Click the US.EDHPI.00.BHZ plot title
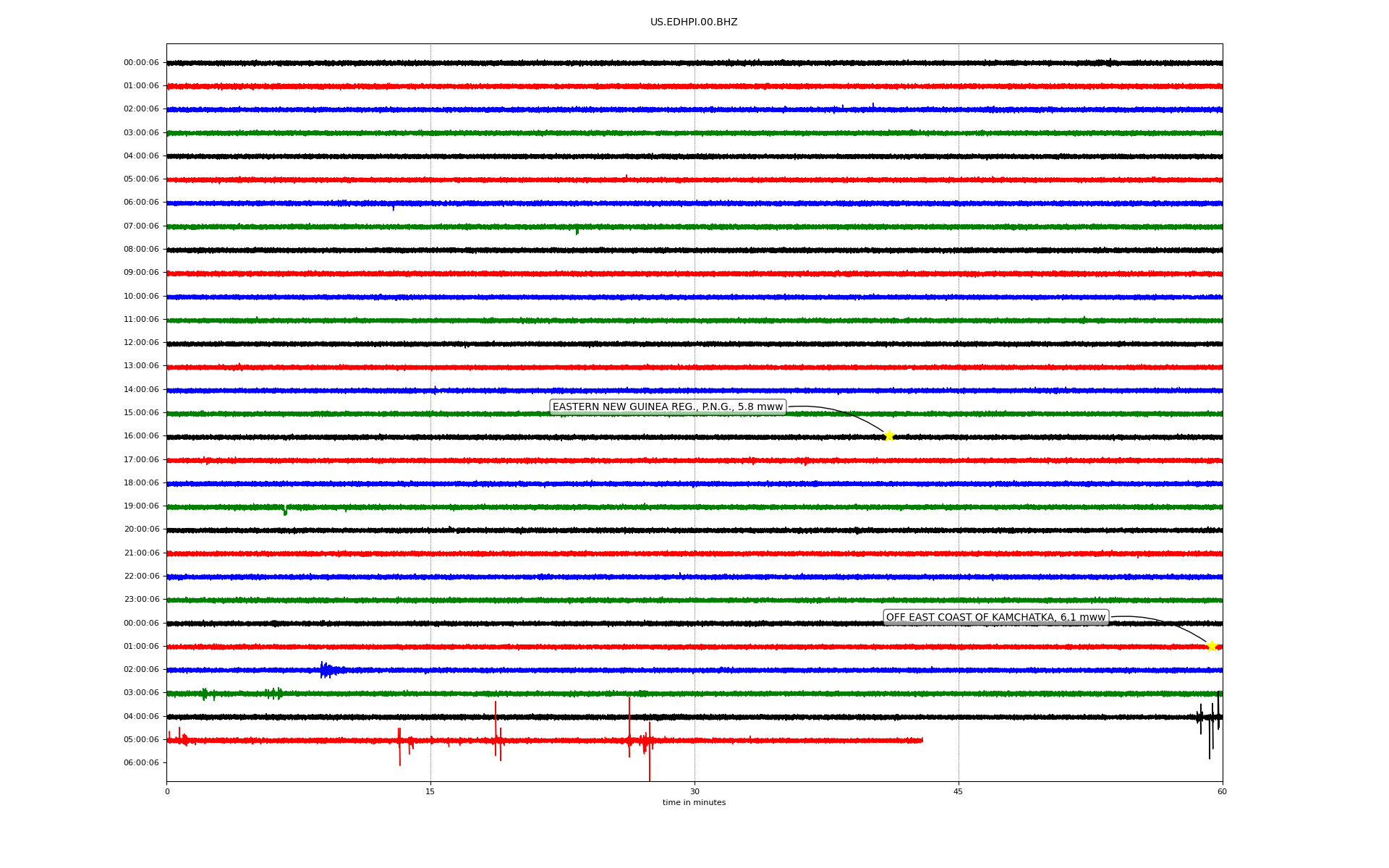The image size is (1389, 868). point(694,22)
